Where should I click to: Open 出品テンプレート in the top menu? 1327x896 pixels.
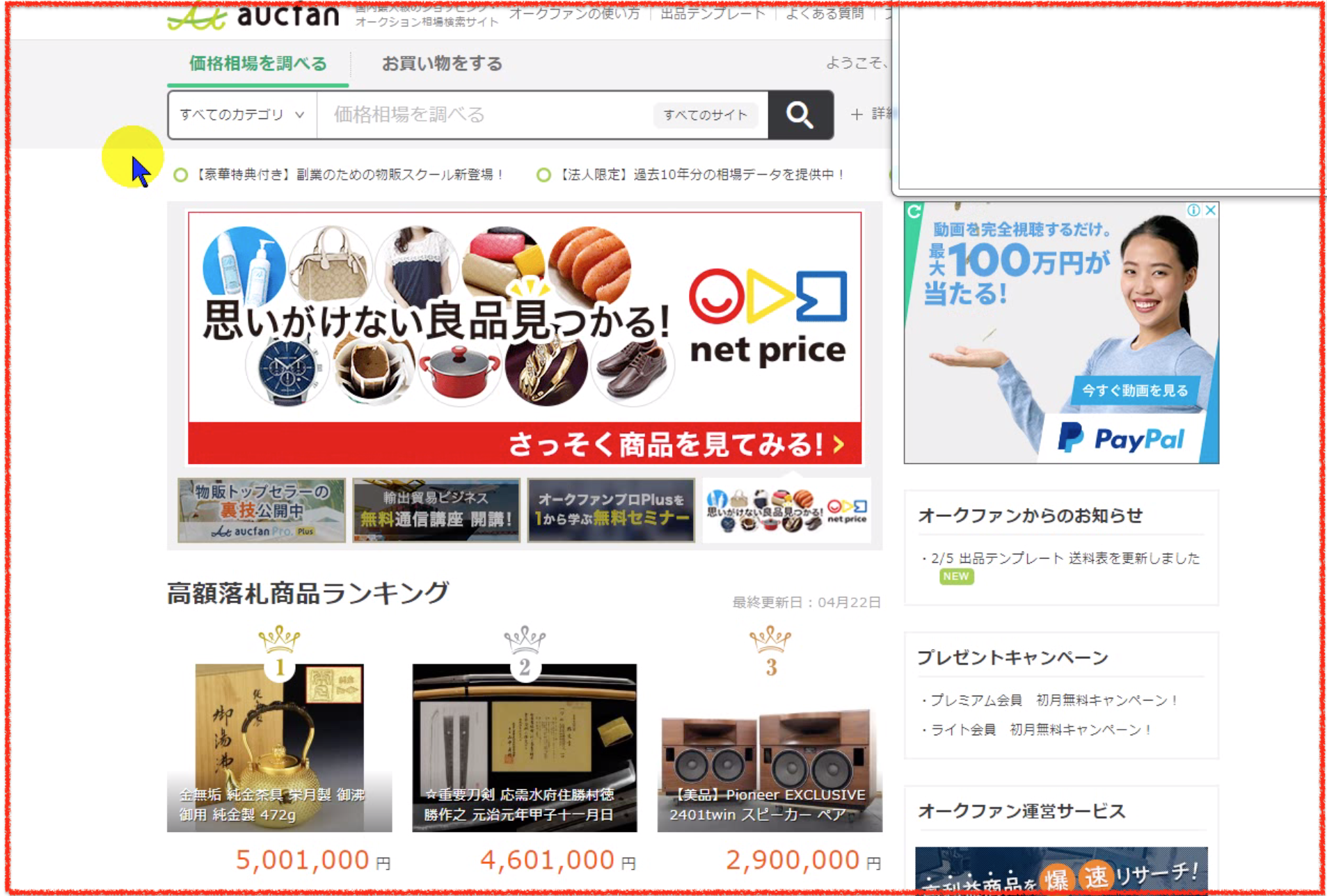tap(713, 13)
